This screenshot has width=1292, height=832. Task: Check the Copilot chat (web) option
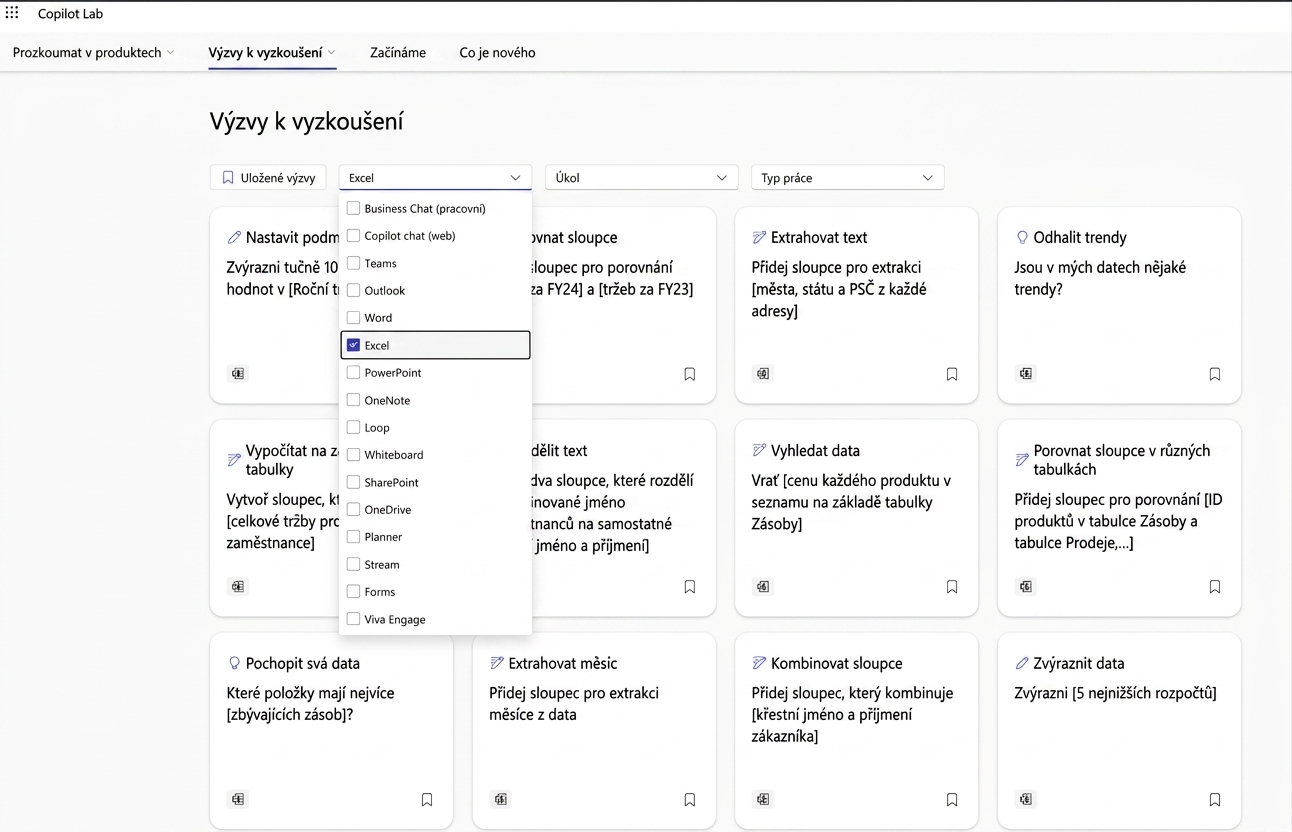click(353, 236)
